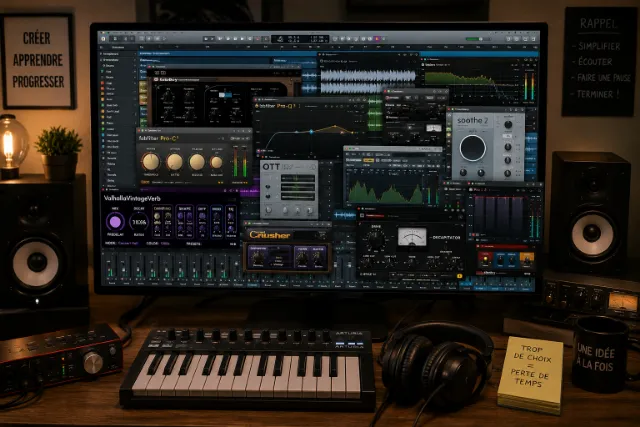Click the orange highlighted button in the center analyzer plugin
This screenshot has height=427, width=640.
point(368,160)
